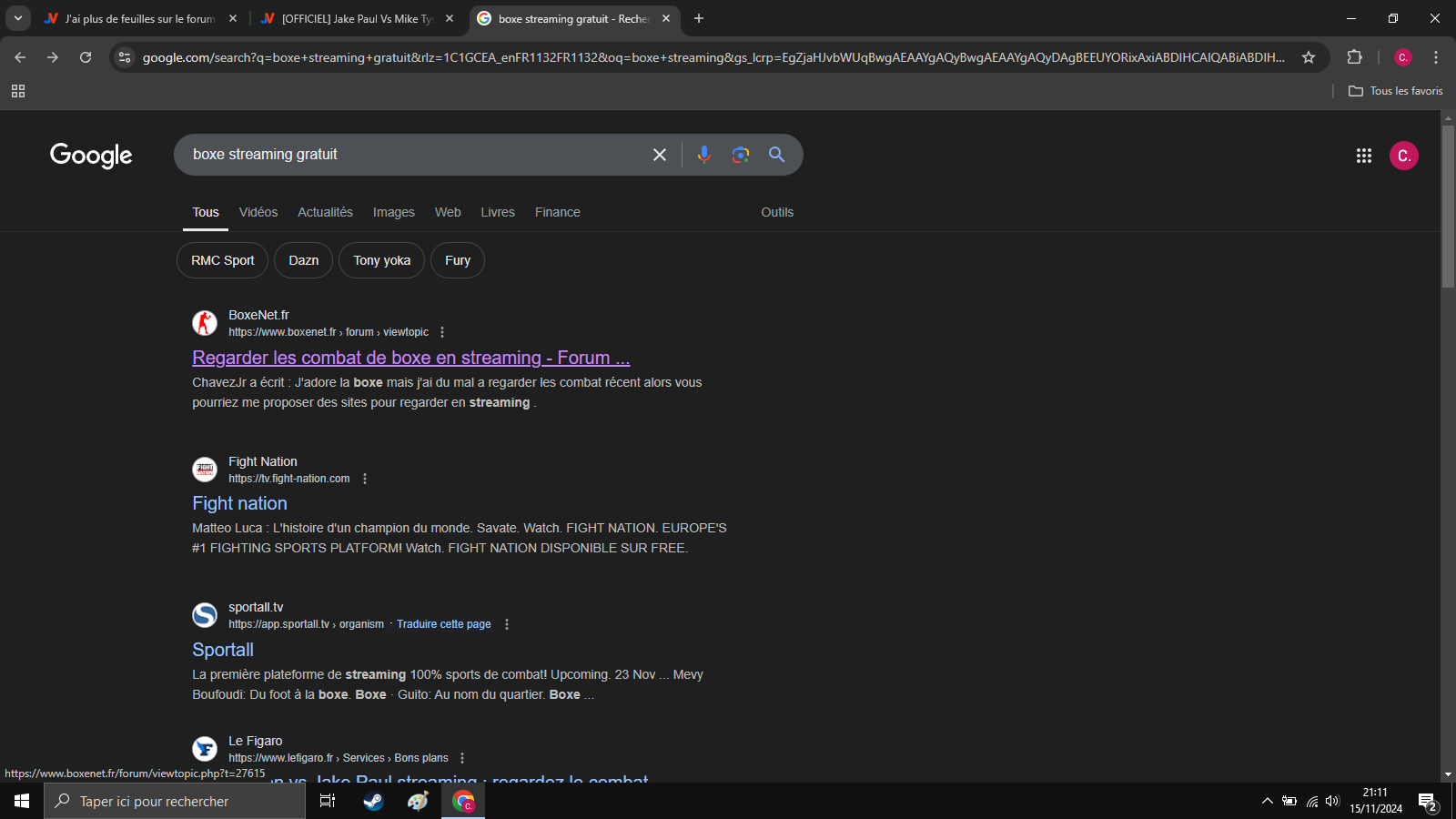The height and width of the screenshot is (819, 1456).
Task: Open the Outils search tools
Action: click(x=777, y=212)
